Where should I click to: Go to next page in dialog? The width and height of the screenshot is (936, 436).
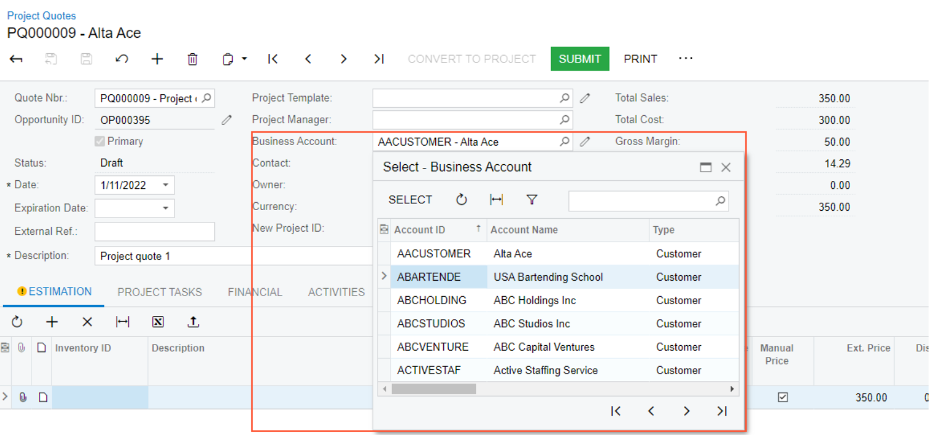click(686, 411)
